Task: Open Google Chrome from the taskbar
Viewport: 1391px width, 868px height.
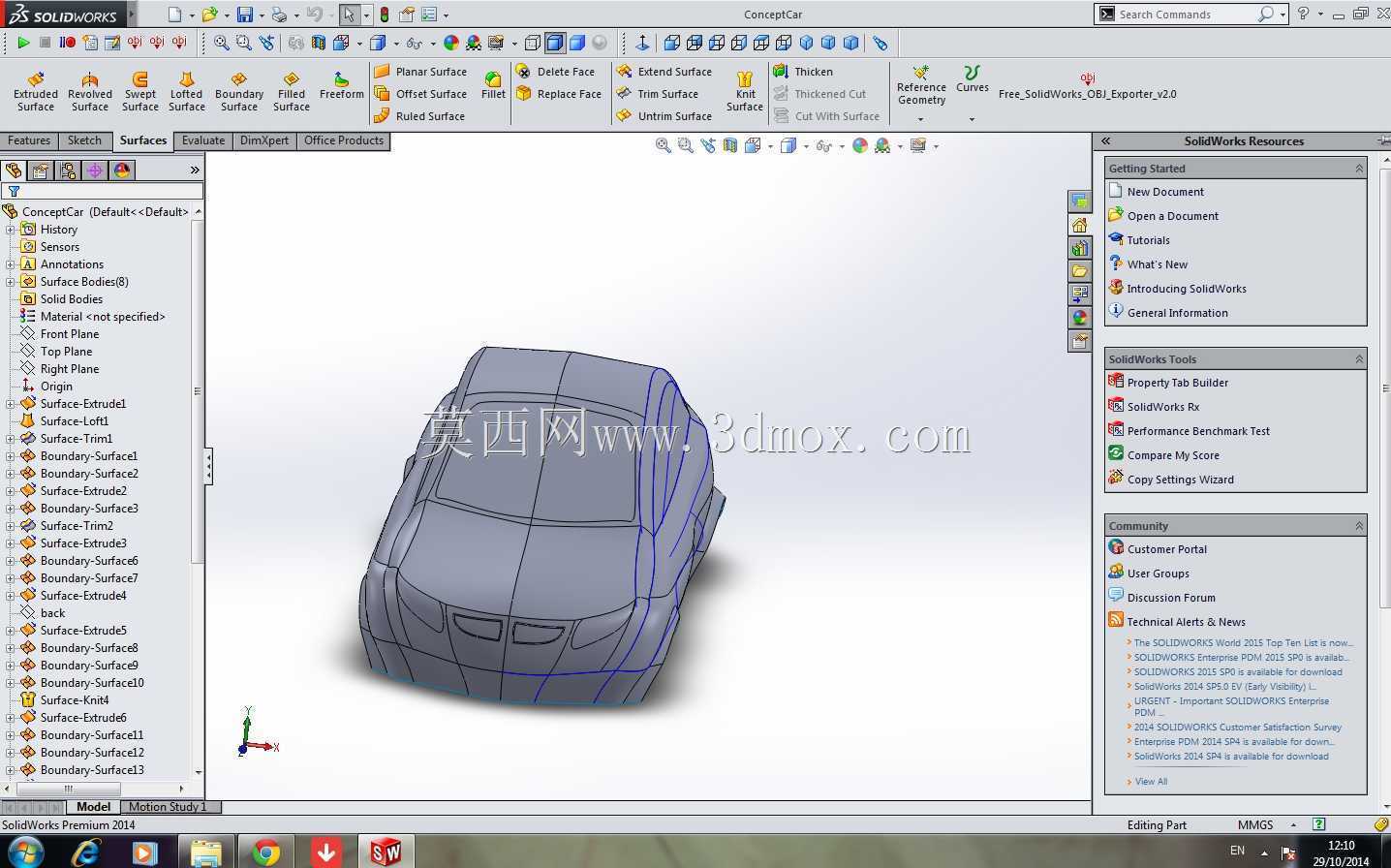Action: coord(265,852)
